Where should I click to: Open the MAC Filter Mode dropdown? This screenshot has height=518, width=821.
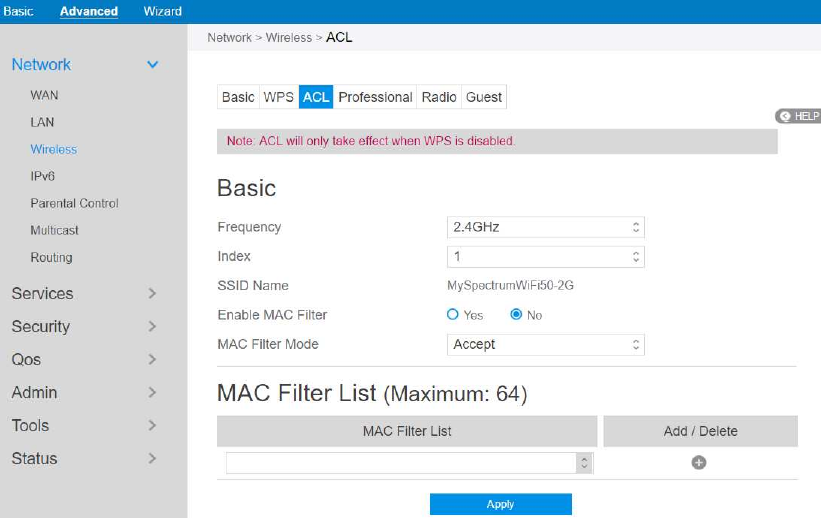(545, 344)
